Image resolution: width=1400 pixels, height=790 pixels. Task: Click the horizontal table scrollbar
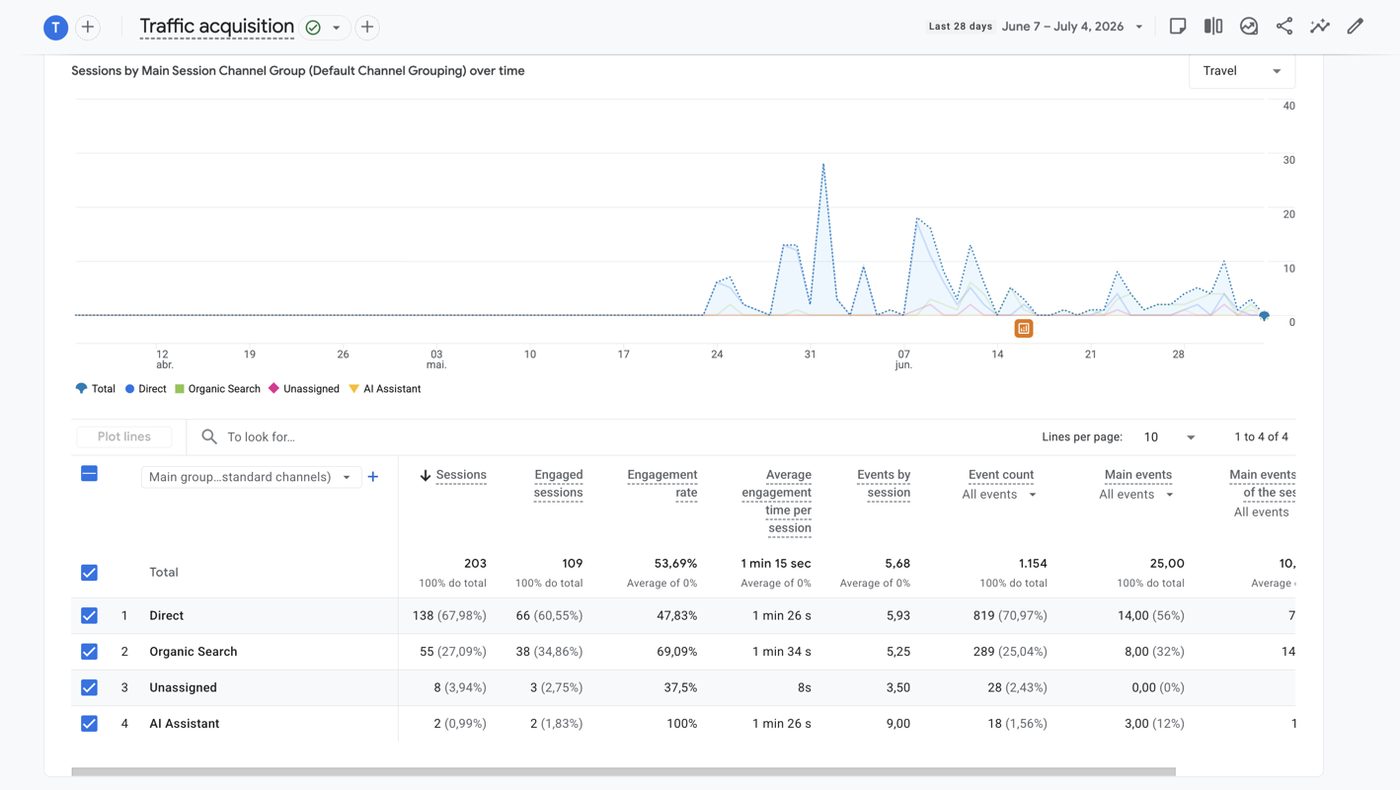tap(624, 772)
